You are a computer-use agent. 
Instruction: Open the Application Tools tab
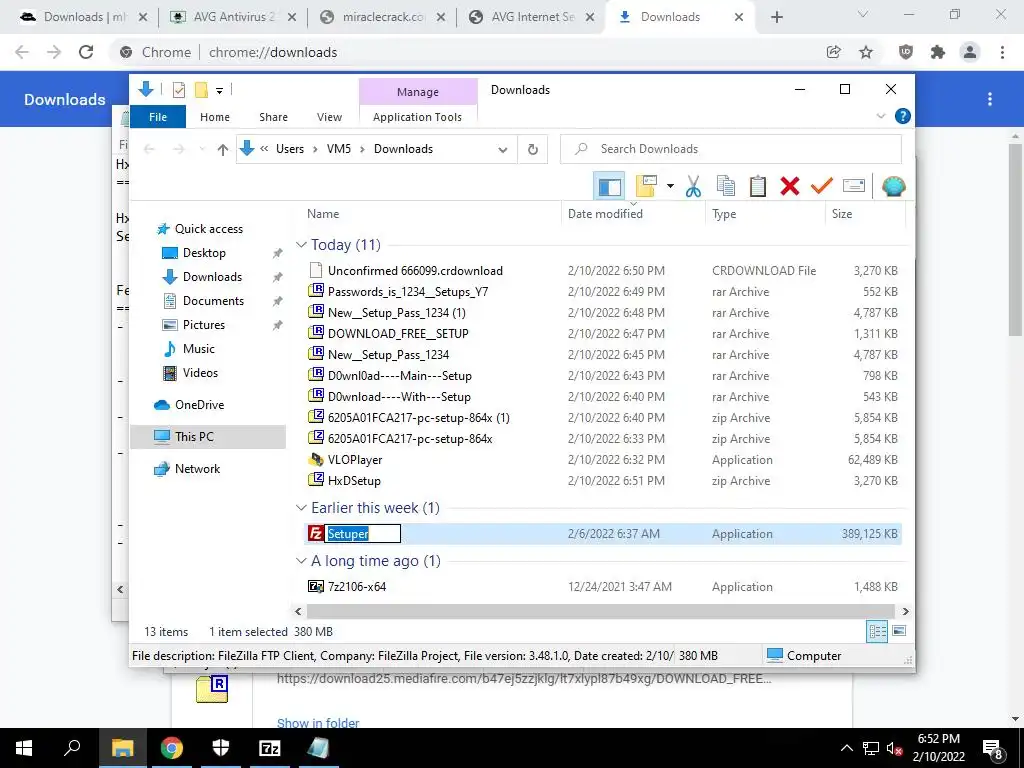(417, 117)
